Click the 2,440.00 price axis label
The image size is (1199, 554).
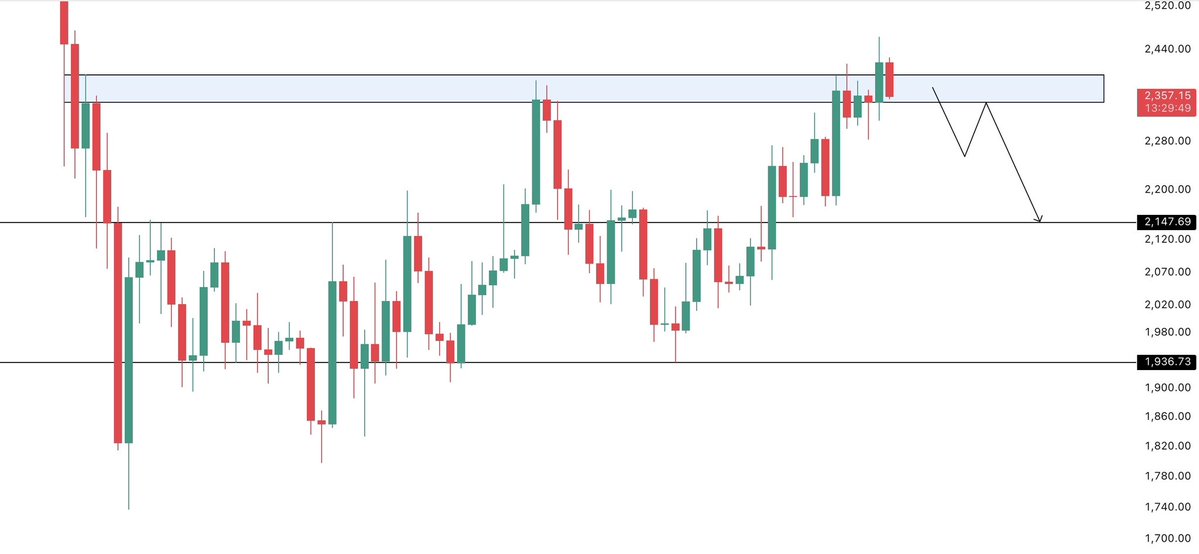[1167, 49]
